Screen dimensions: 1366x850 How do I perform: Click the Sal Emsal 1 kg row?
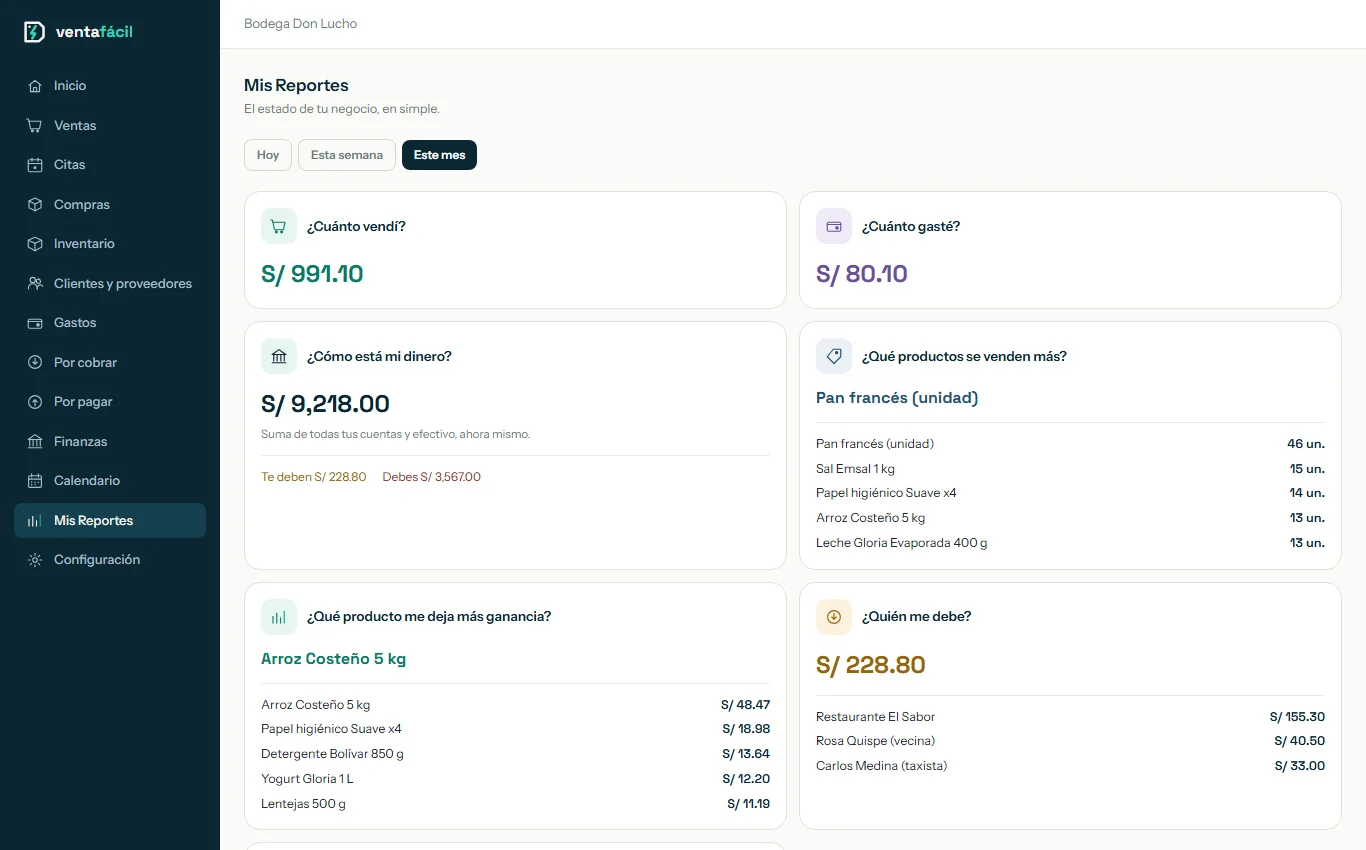pos(1070,469)
